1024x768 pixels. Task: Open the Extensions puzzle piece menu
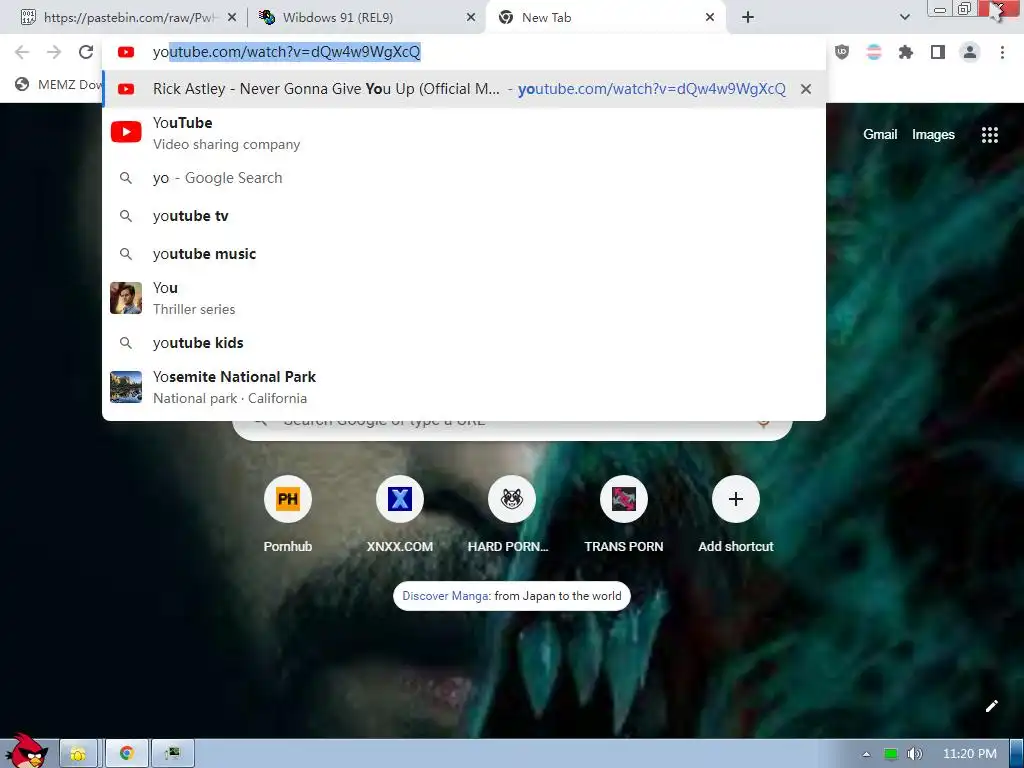906,52
